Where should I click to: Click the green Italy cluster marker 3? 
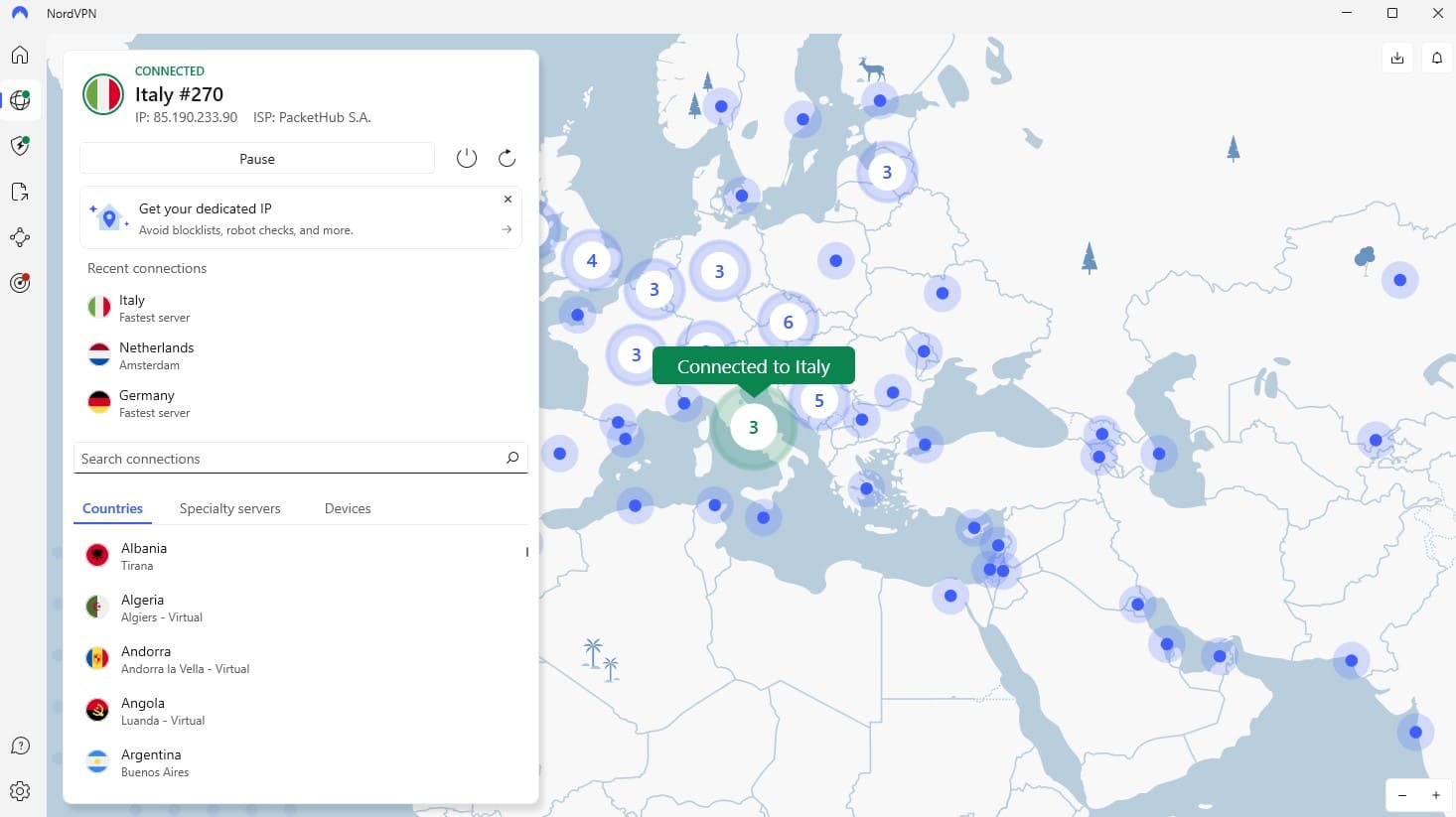click(753, 427)
